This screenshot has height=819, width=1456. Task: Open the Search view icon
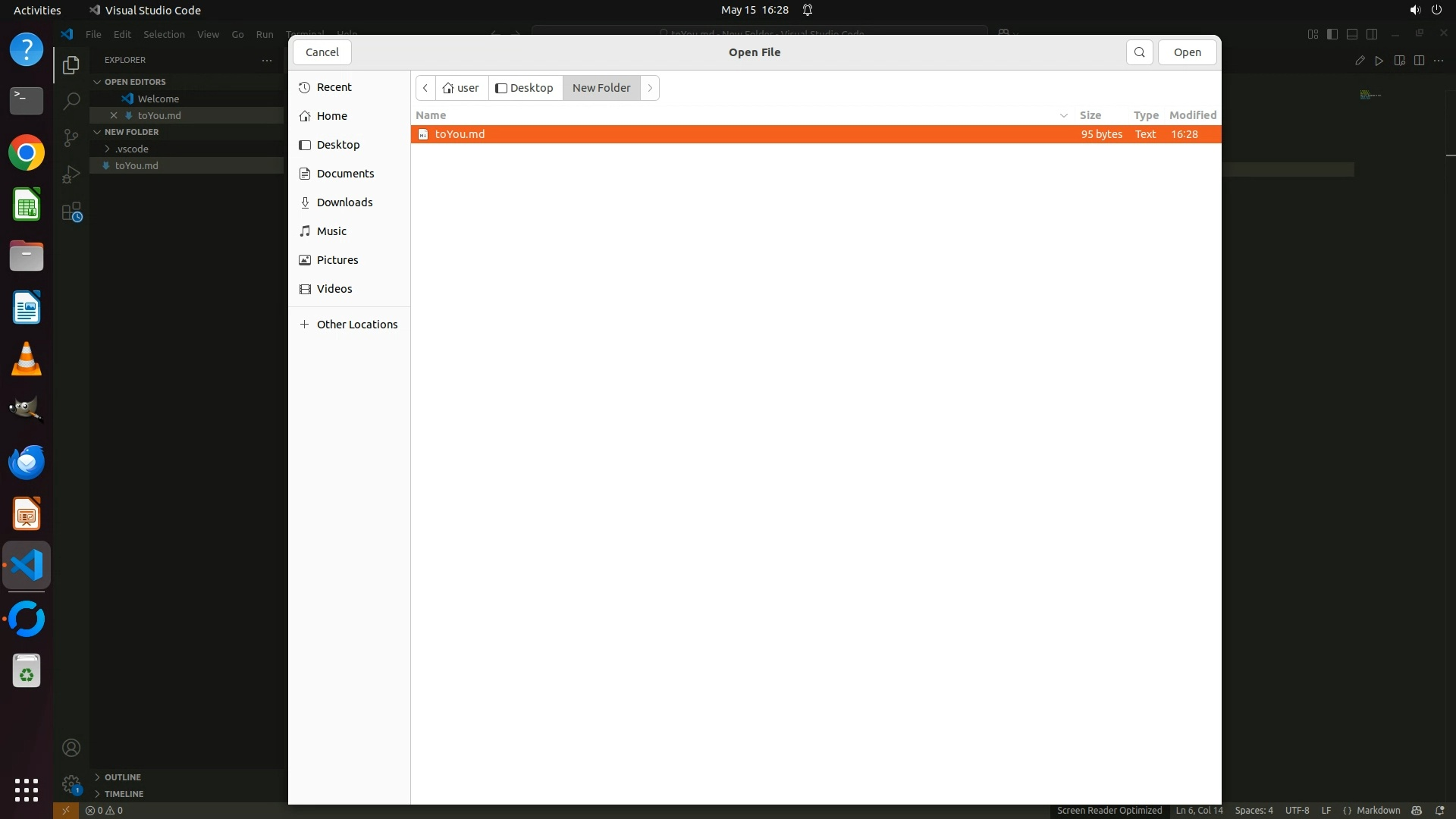point(71,101)
